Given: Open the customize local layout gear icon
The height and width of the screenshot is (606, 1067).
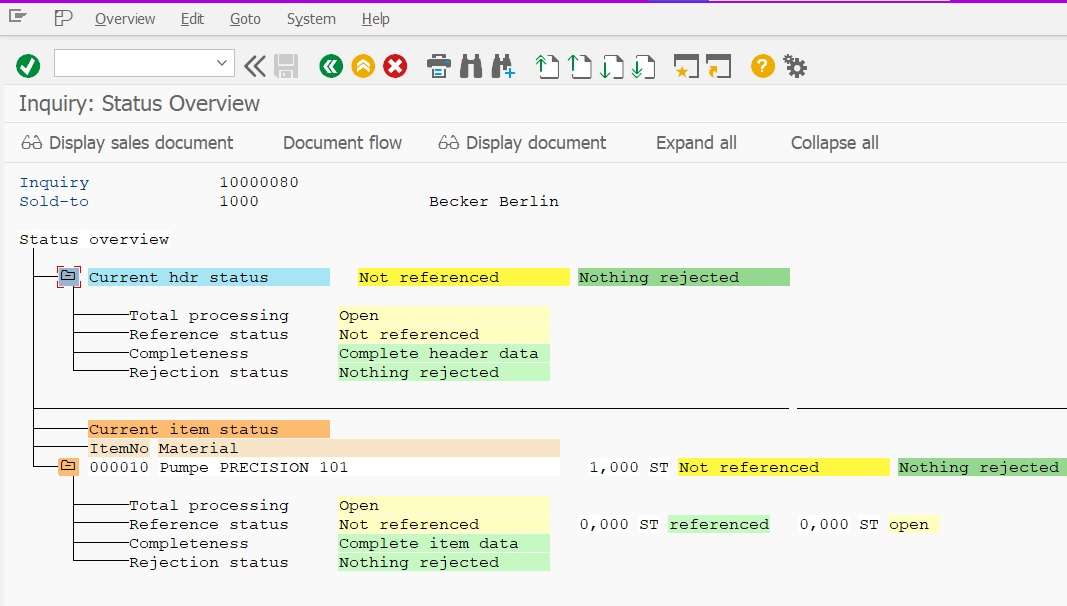Looking at the screenshot, I should click(793, 66).
